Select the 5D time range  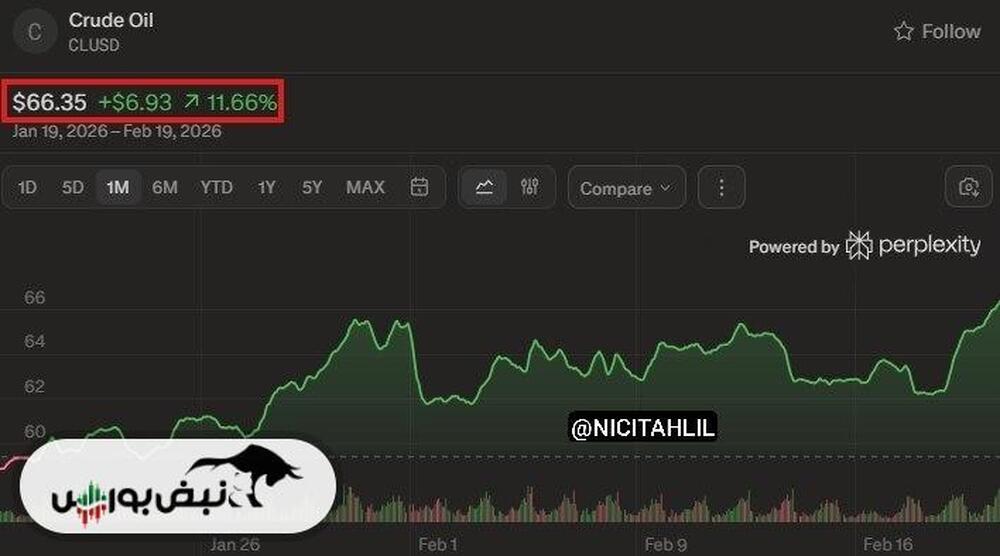73,187
